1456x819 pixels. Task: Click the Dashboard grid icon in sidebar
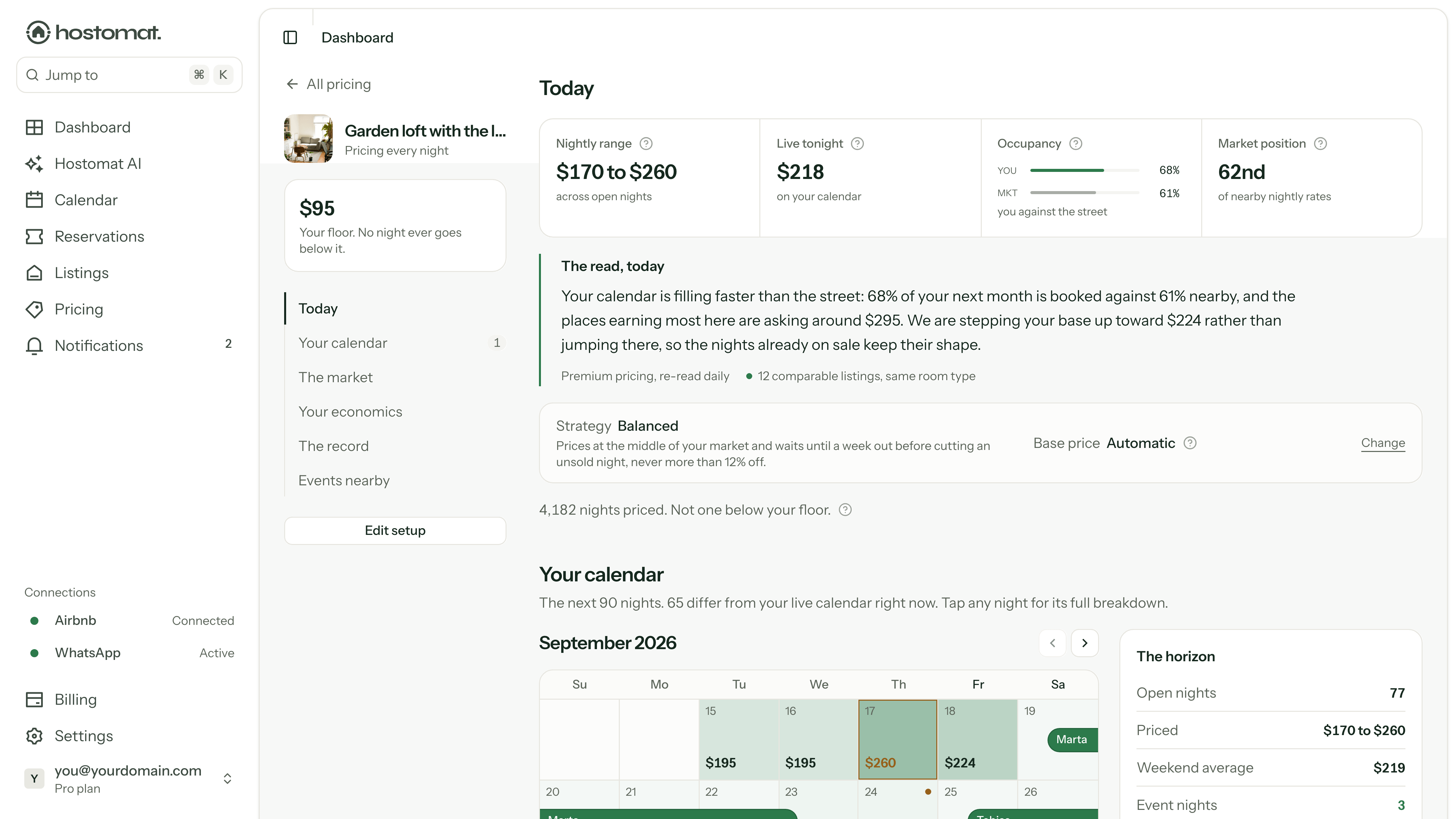click(34, 127)
